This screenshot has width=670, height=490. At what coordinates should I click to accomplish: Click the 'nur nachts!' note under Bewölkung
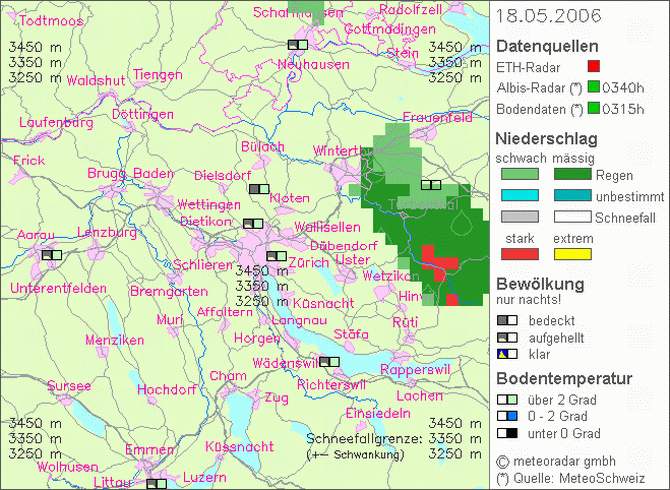pyautogui.click(x=528, y=299)
